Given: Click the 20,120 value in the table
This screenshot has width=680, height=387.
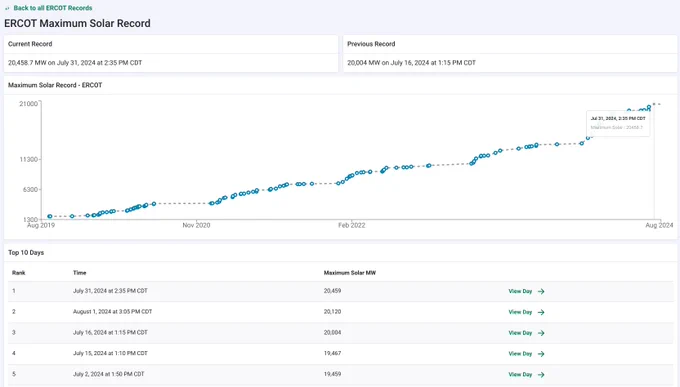Looking at the screenshot, I should pyautogui.click(x=332, y=312).
